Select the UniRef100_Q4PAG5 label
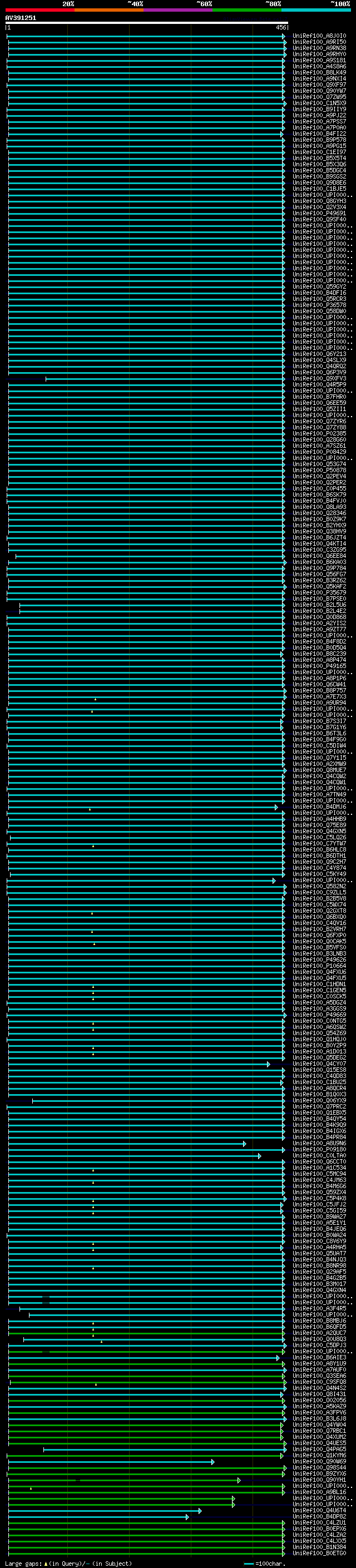356x1568 pixels. click(319, 1450)
